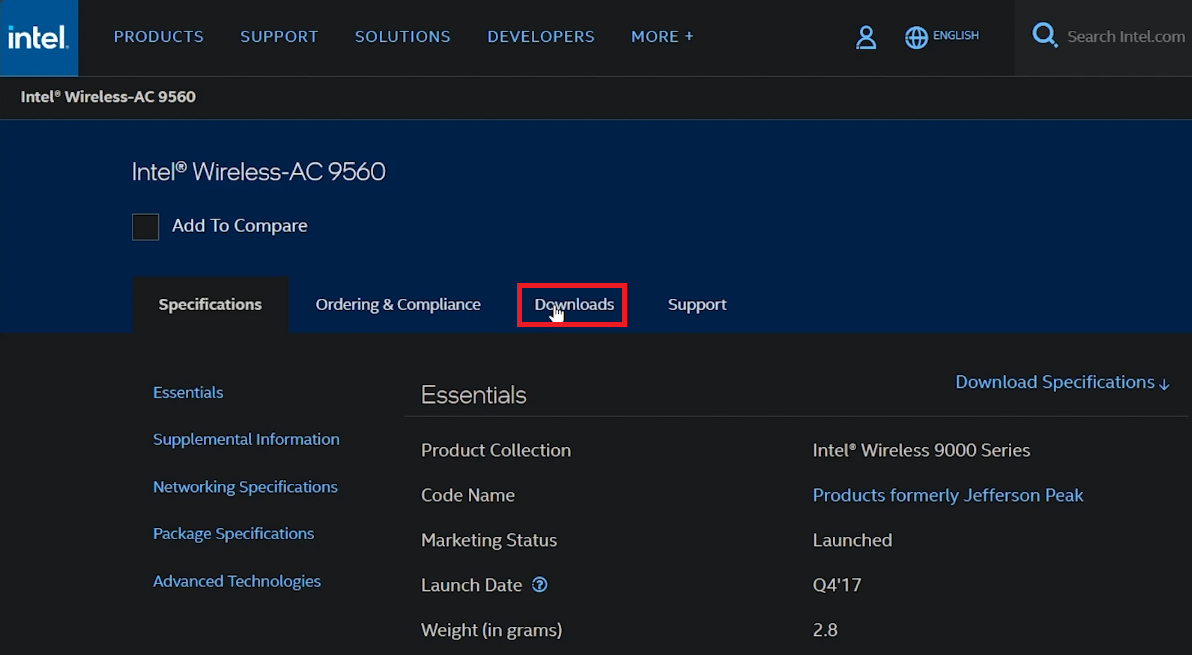Expand the MORE + navigation menu
This screenshot has height=655, width=1192.
tap(661, 36)
